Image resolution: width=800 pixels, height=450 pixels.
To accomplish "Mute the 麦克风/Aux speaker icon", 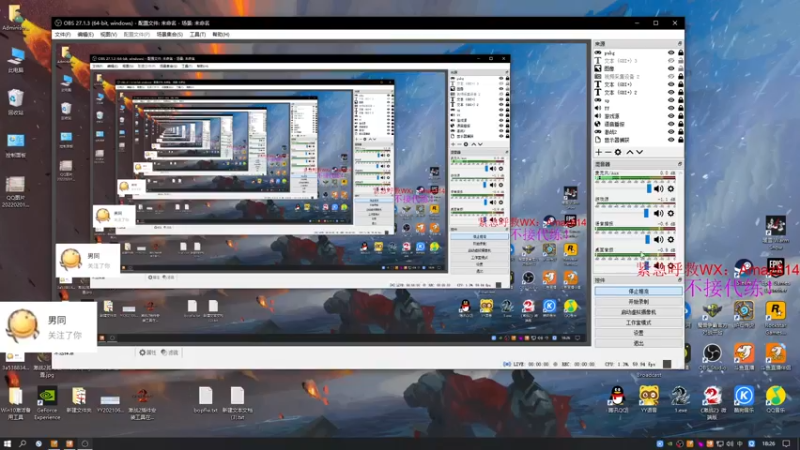I will point(659,189).
